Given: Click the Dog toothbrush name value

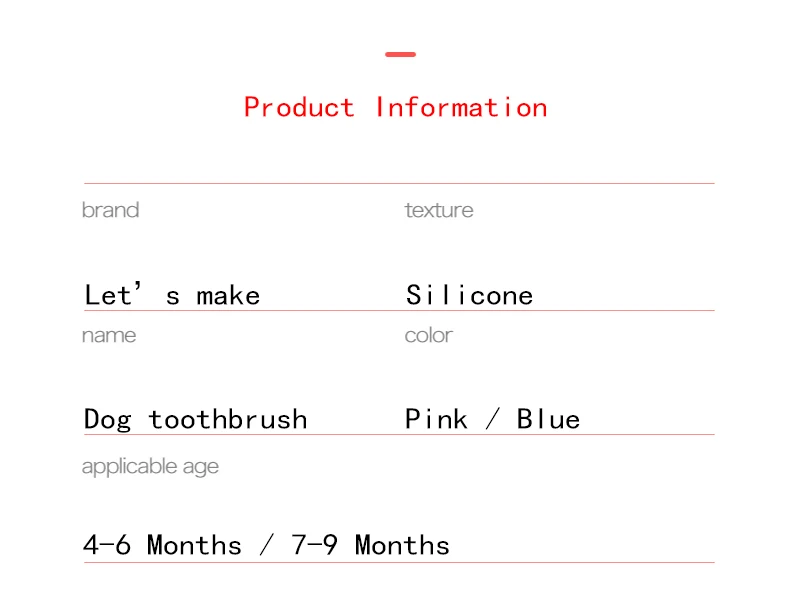Looking at the screenshot, I should coord(195,420).
